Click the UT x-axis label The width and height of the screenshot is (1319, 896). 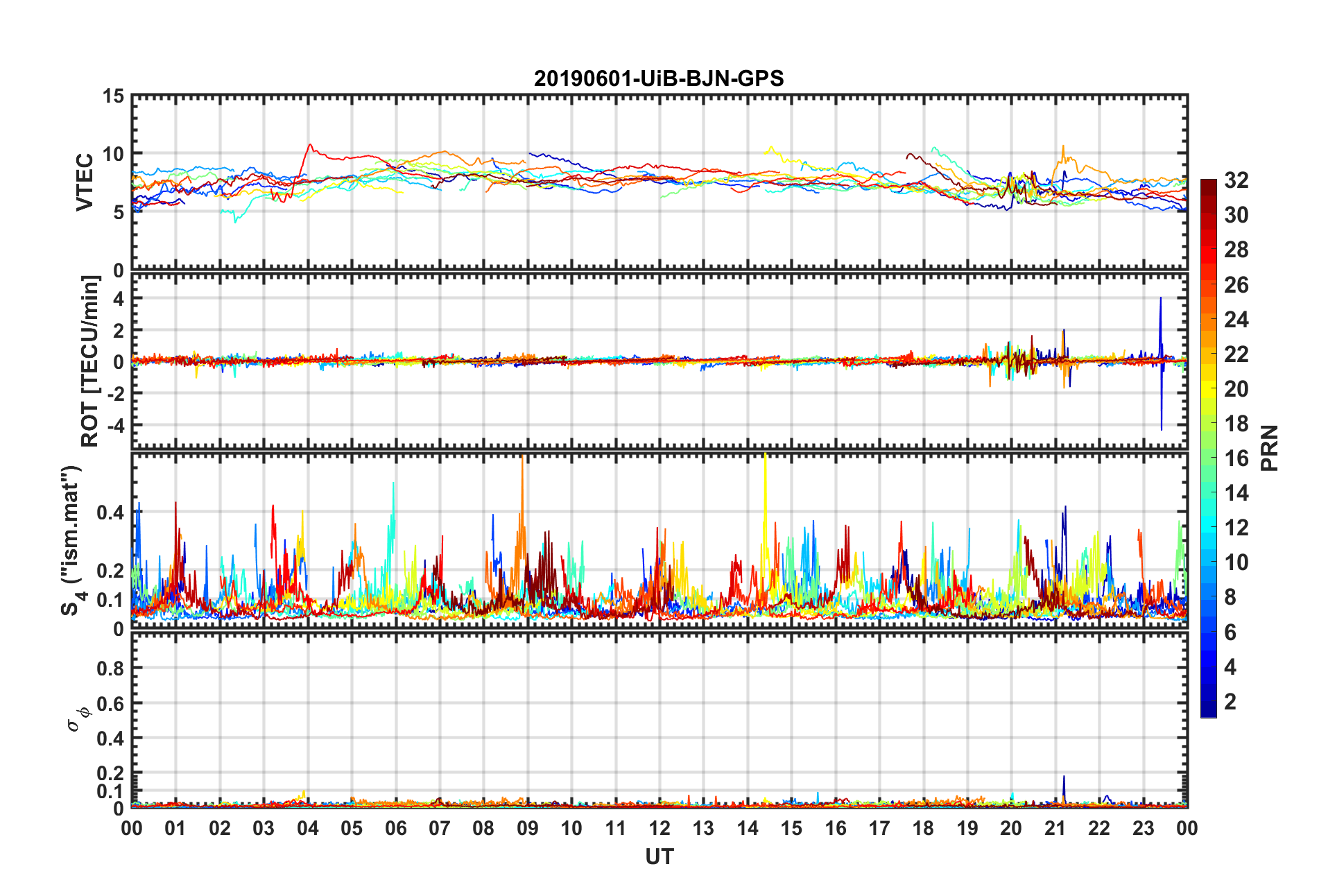point(659,857)
